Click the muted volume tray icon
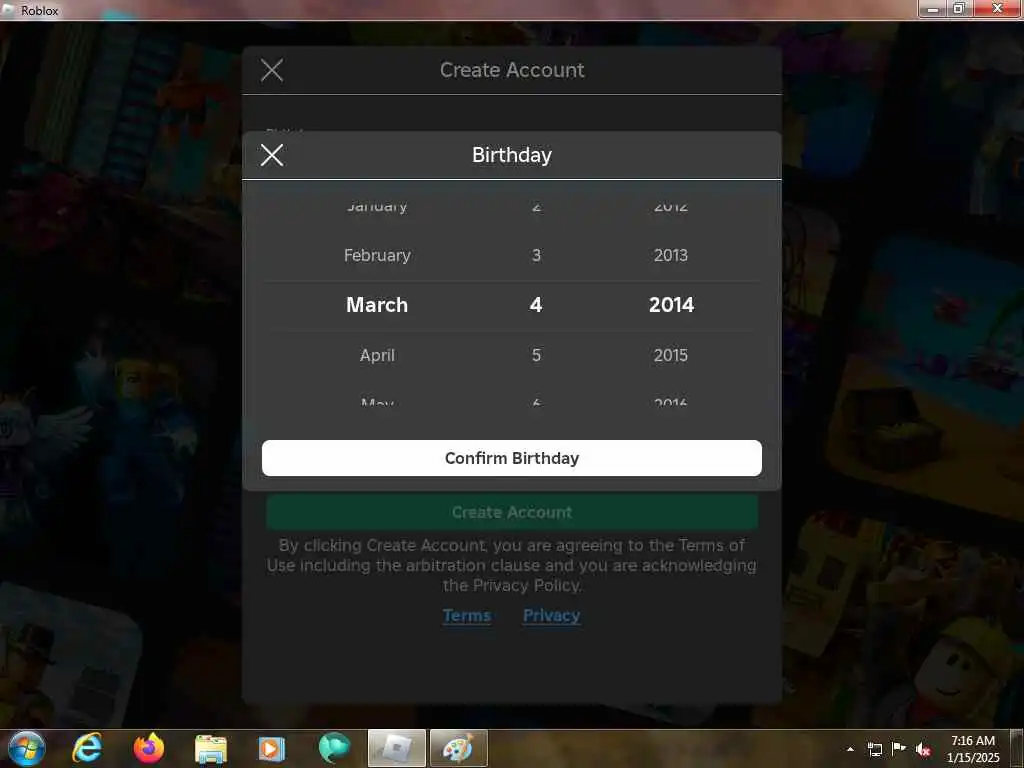The height and width of the screenshot is (768, 1024). click(x=923, y=749)
